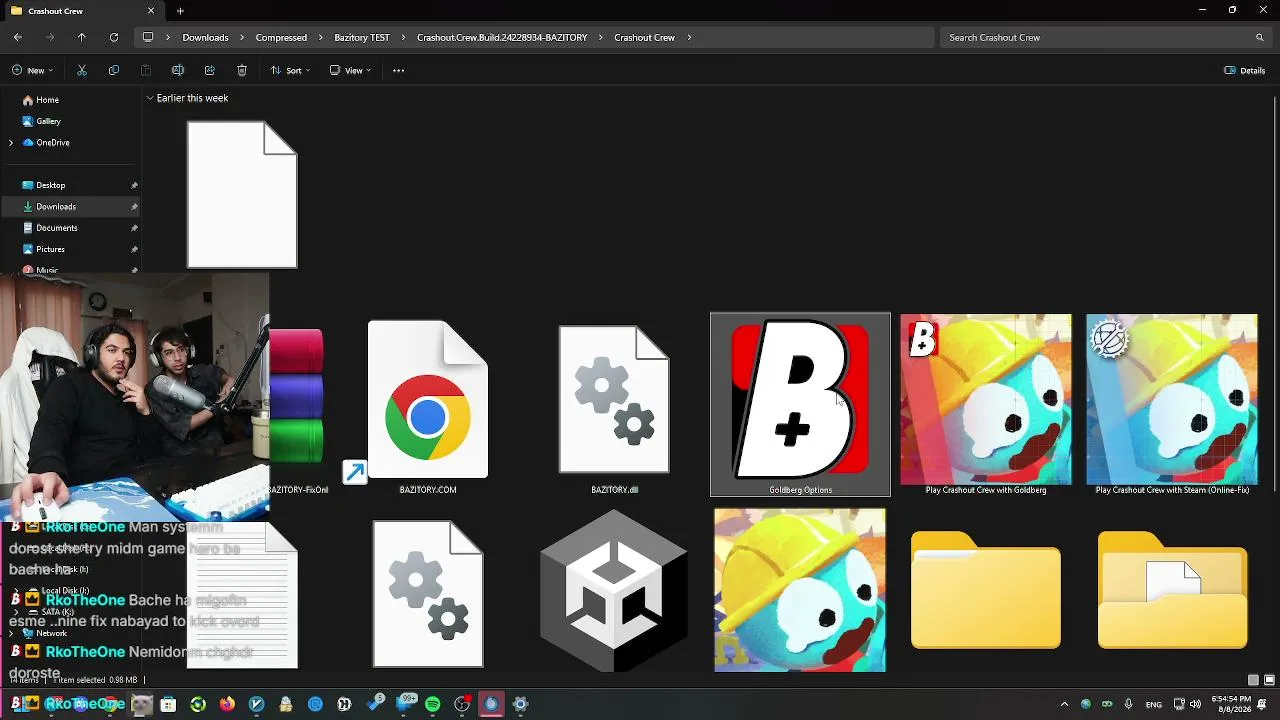Switch to details list view icon in status bar
The width and height of the screenshot is (1280, 720).
[1253, 680]
